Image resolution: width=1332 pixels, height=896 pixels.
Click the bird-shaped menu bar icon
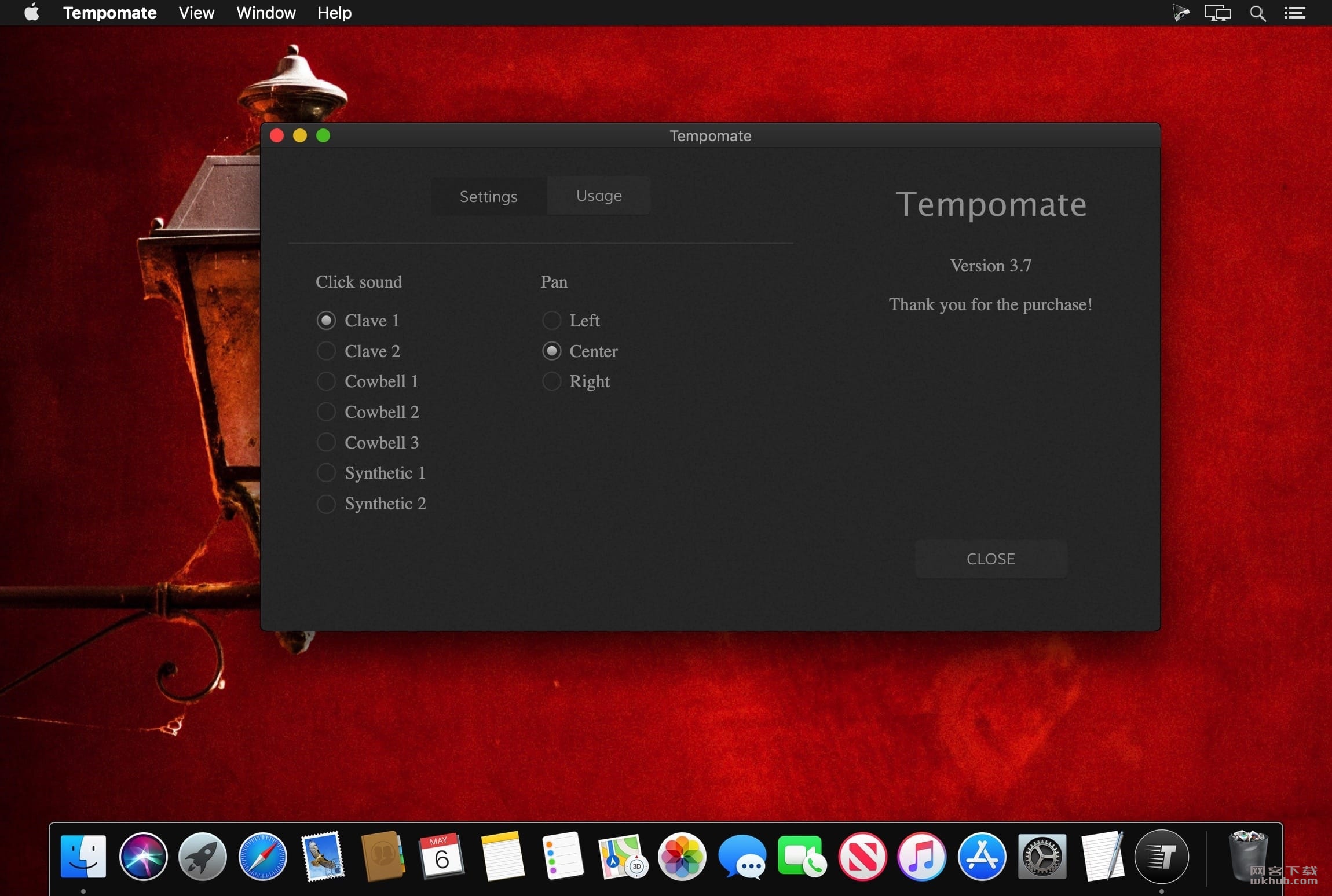click(1181, 13)
